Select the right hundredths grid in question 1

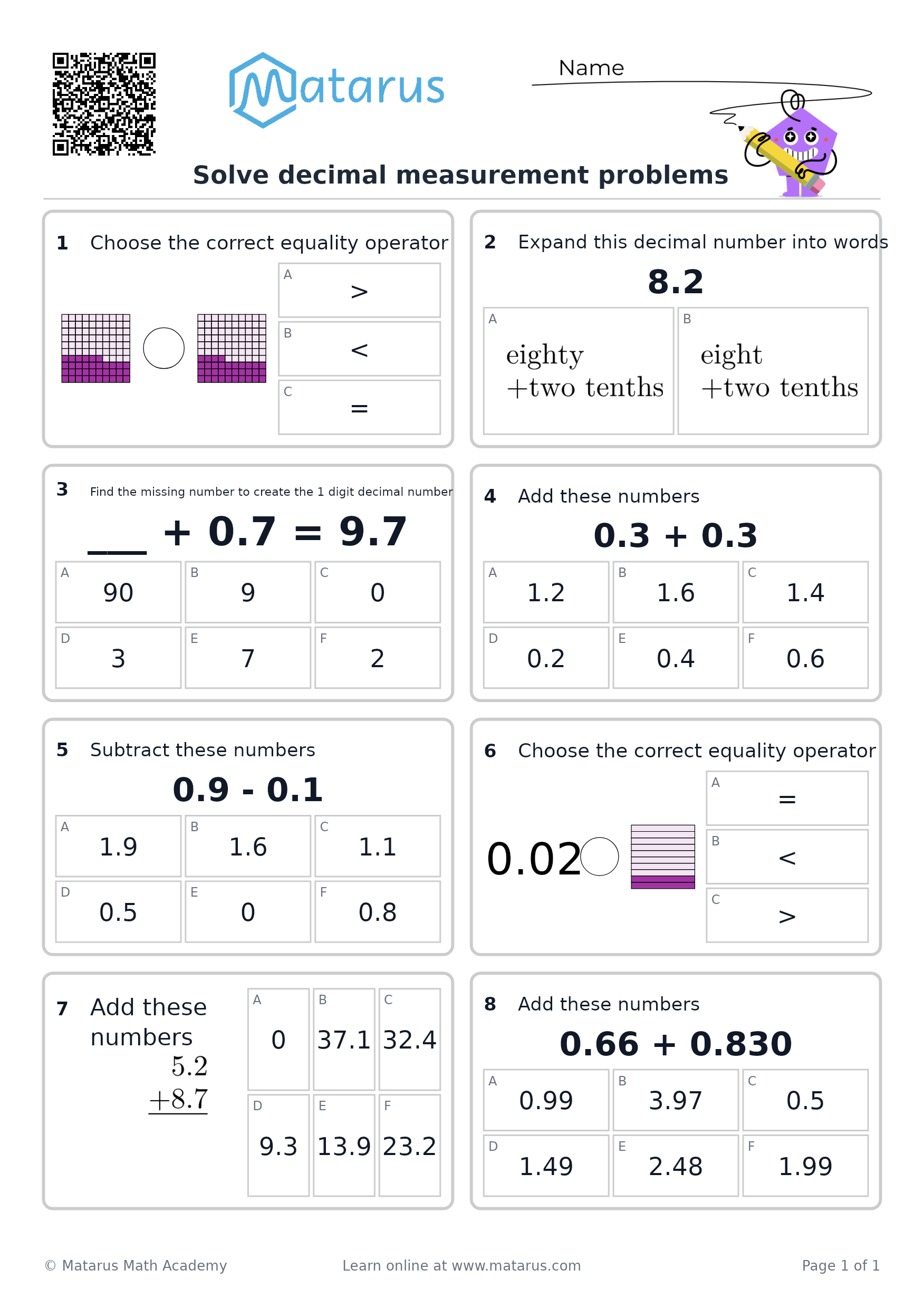coord(232,348)
